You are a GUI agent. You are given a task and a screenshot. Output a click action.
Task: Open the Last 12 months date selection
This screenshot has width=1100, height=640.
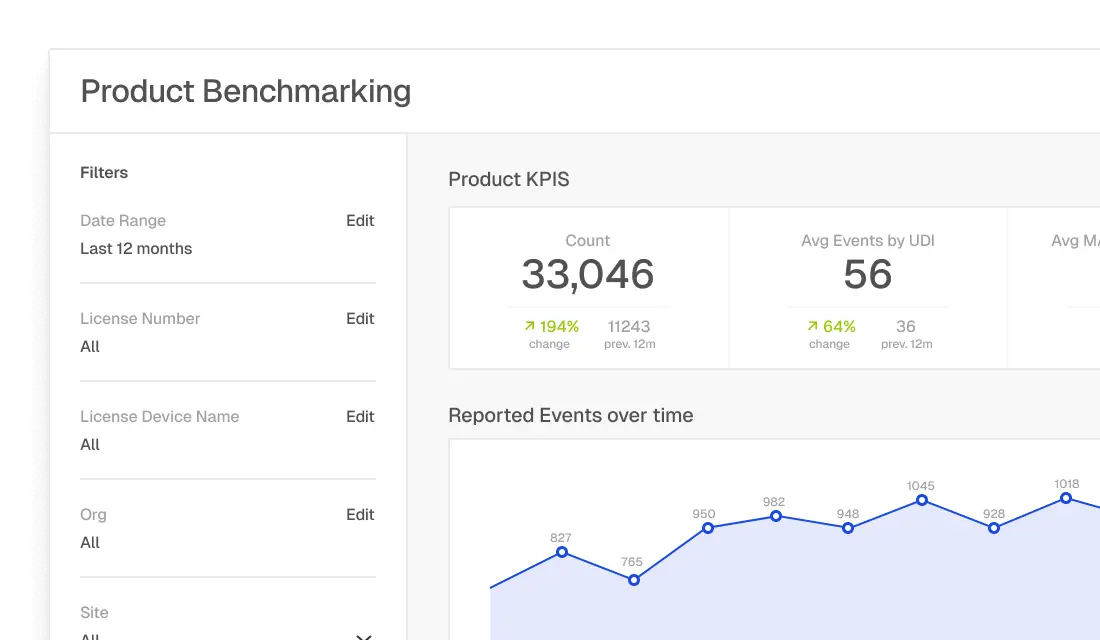coord(136,249)
